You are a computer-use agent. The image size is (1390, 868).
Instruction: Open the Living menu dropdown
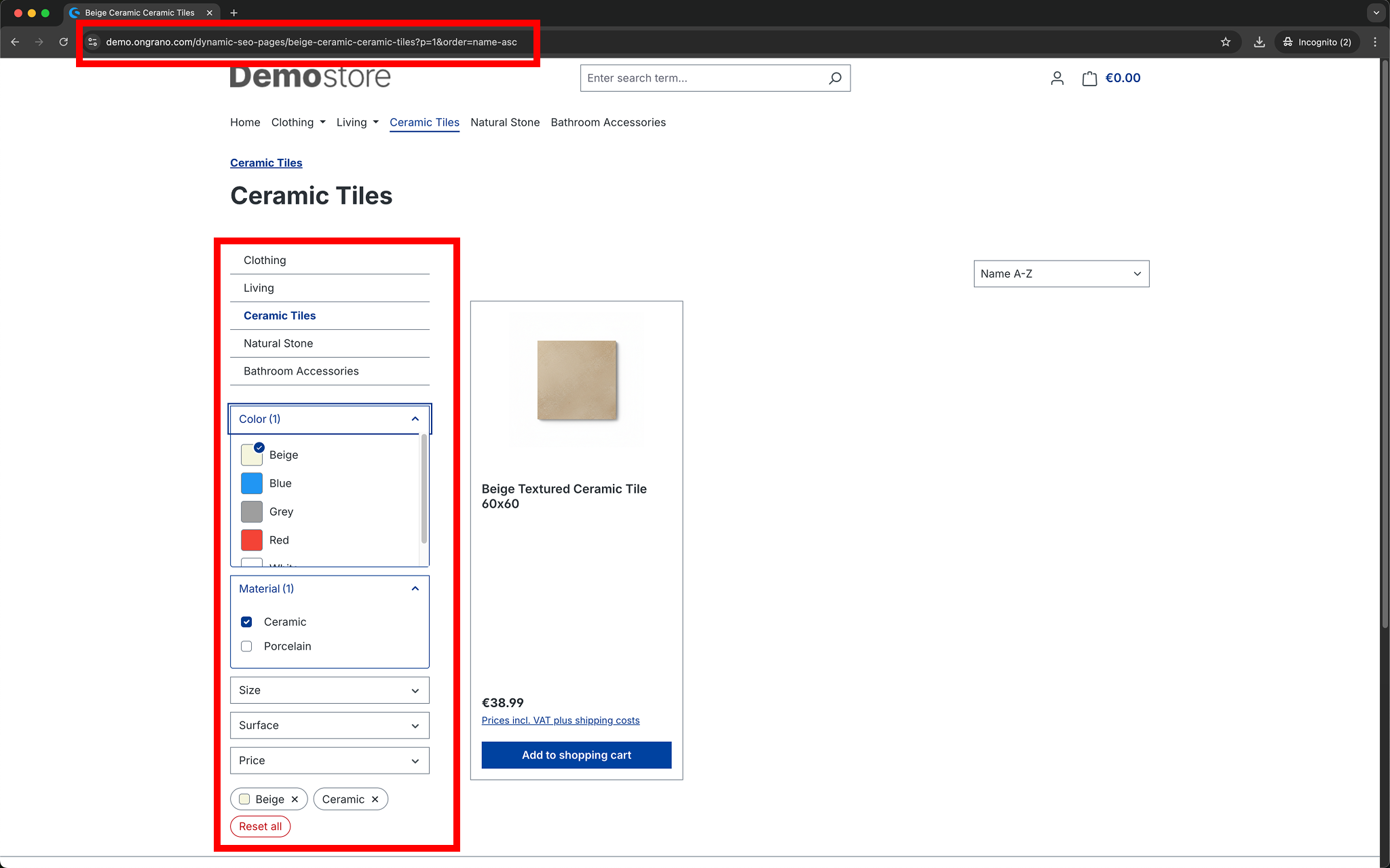coord(358,122)
